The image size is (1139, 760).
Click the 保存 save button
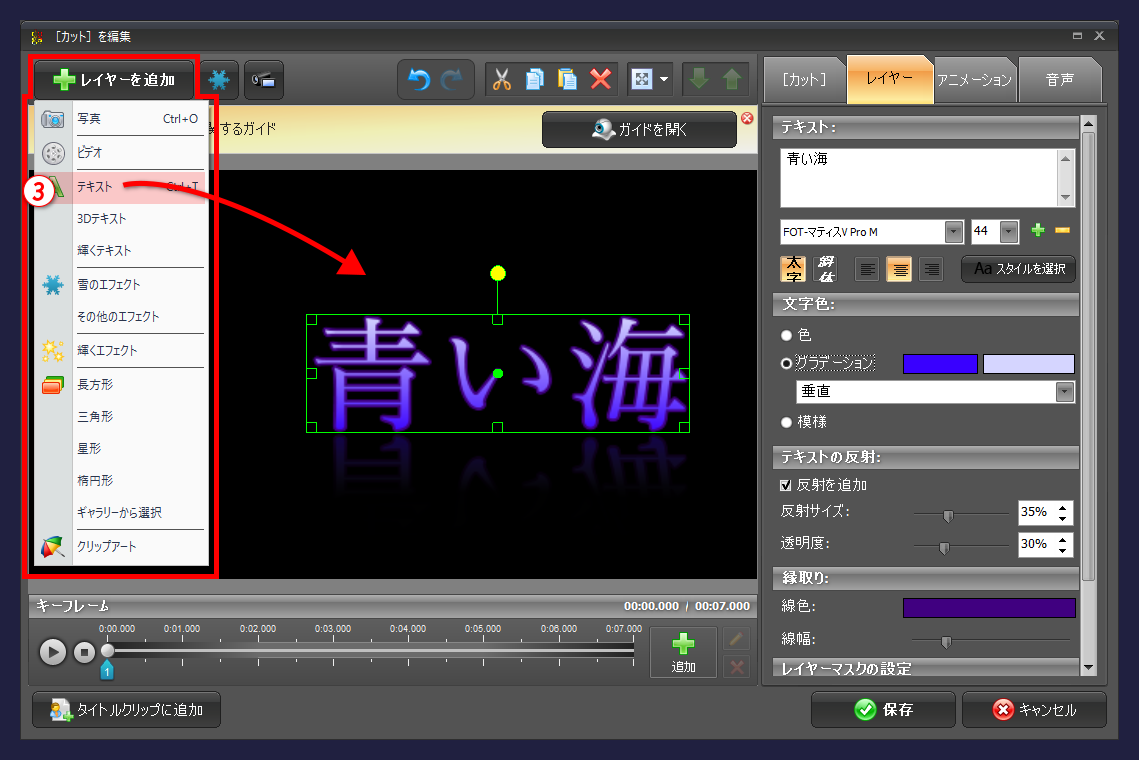pos(882,709)
